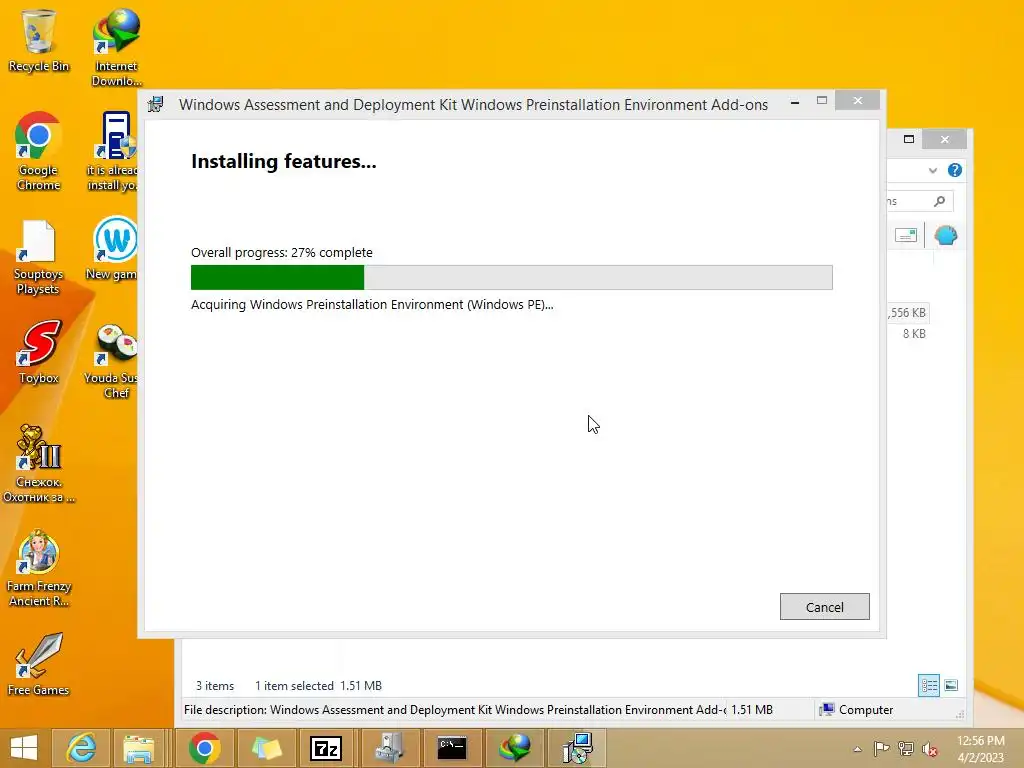Switch Explorer to details view

pos(929,685)
